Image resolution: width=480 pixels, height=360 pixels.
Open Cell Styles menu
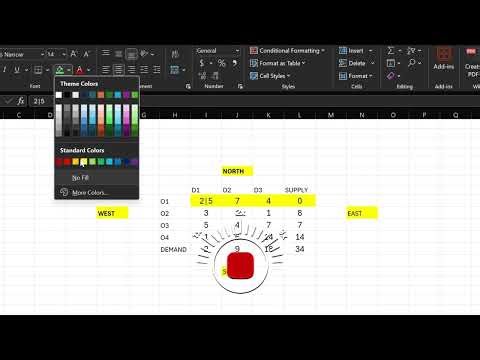pos(270,76)
